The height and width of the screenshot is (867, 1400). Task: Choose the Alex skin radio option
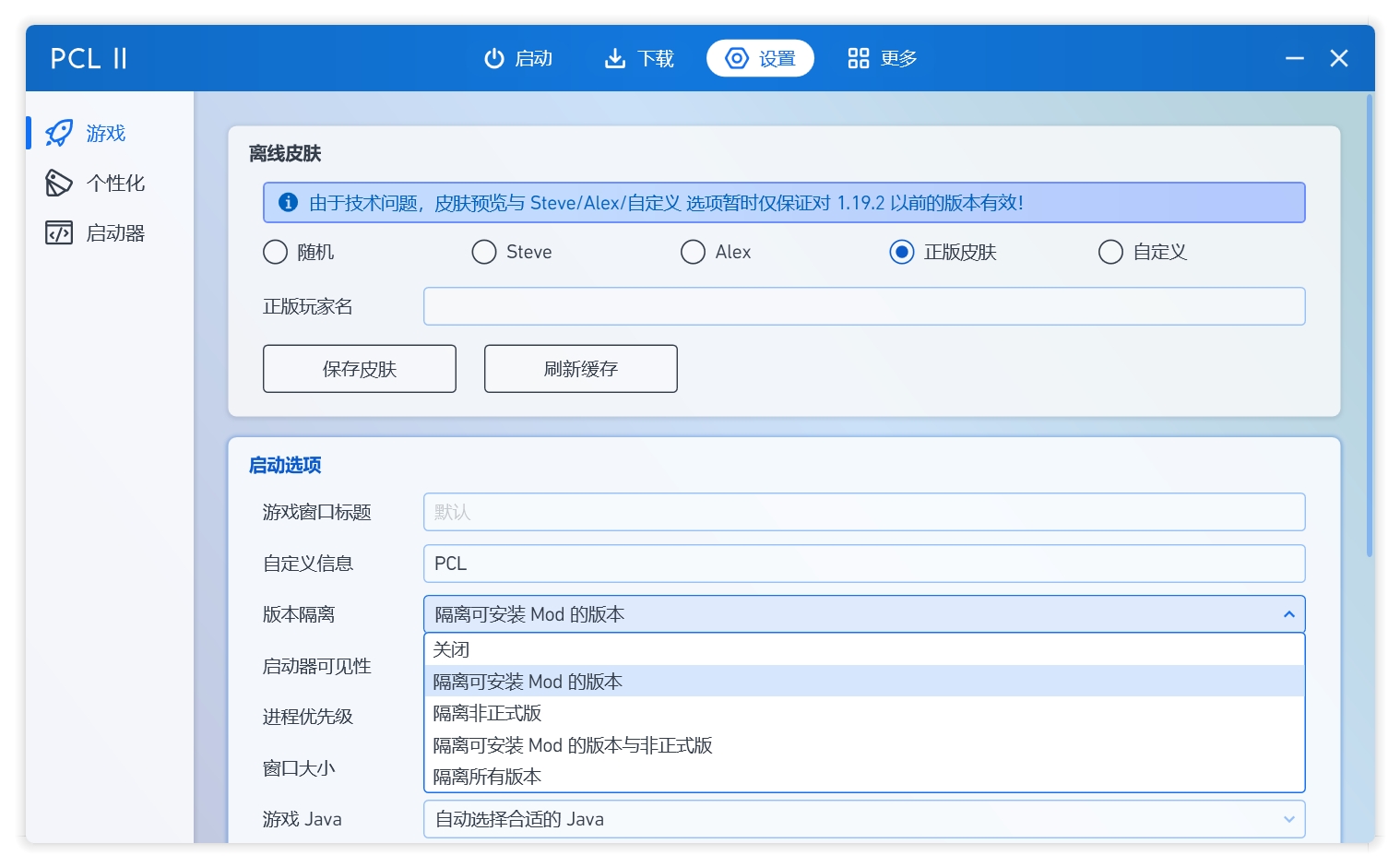(693, 252)
